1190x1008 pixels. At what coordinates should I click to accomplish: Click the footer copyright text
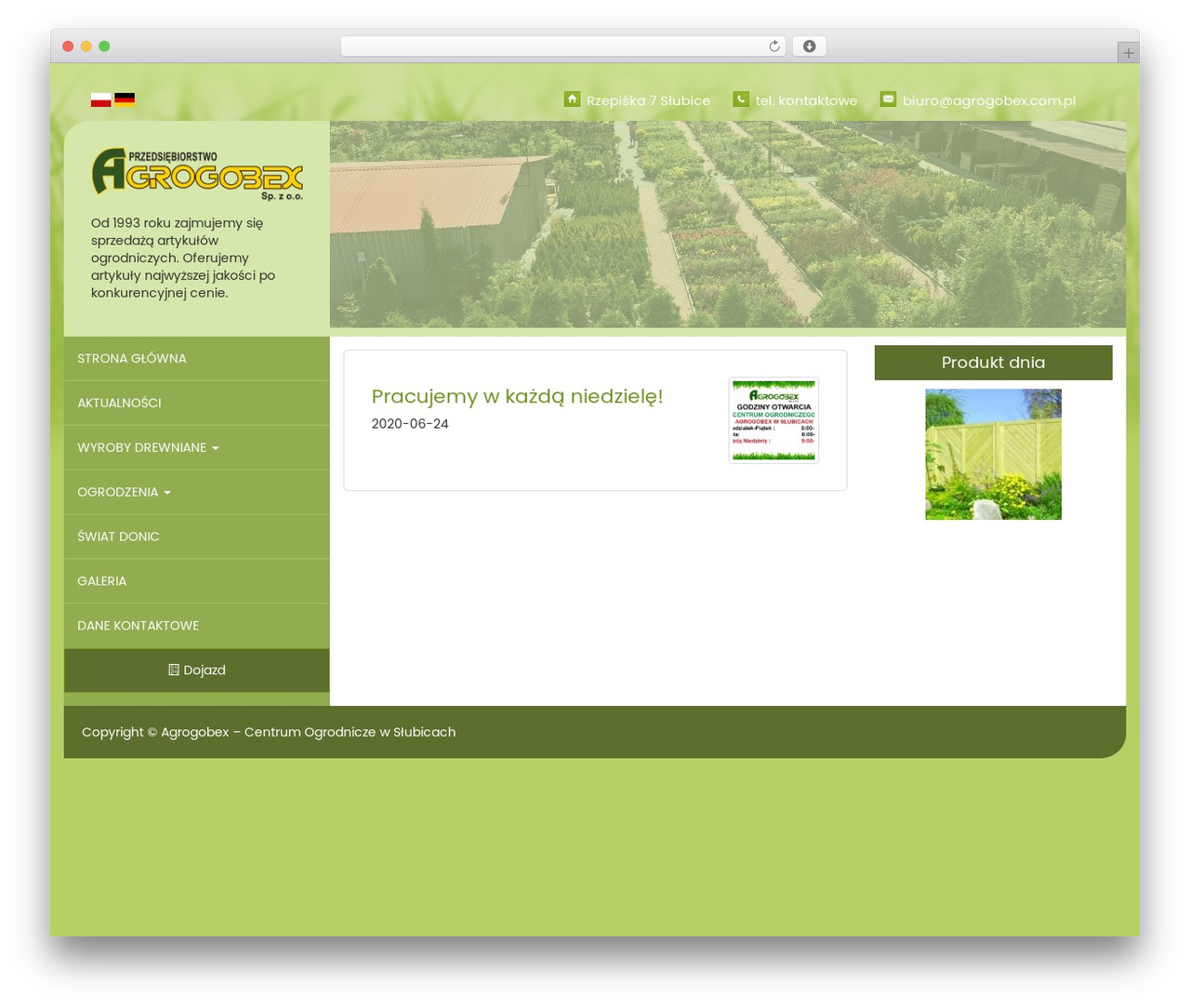[x=269, y=732]
